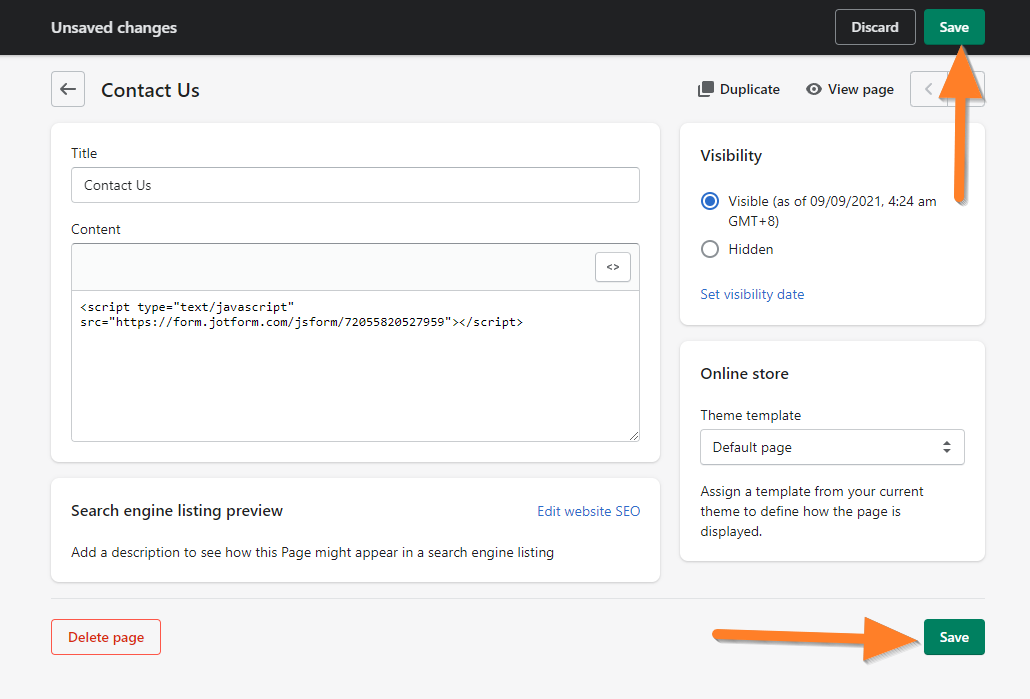This screenshot has width=1030, height=699.
Task: Select the Visible radio button
Action: click(x=710, y=201)
